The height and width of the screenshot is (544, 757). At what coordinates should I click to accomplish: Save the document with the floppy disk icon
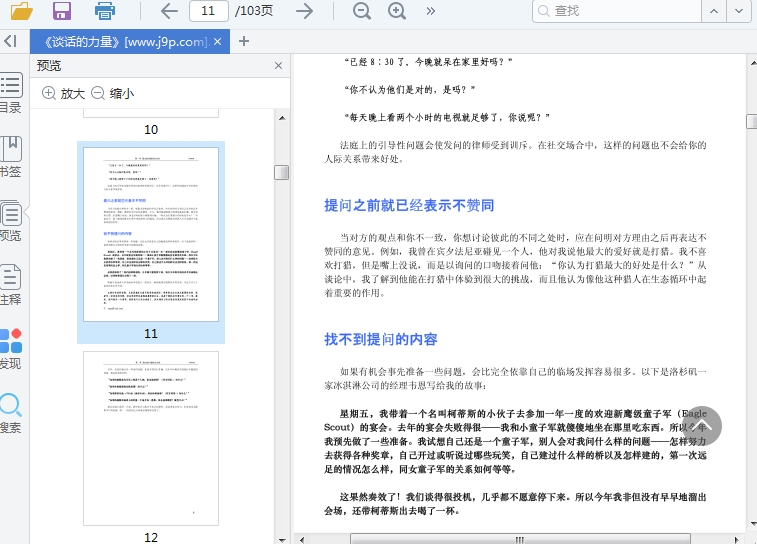tap(62, 11)
